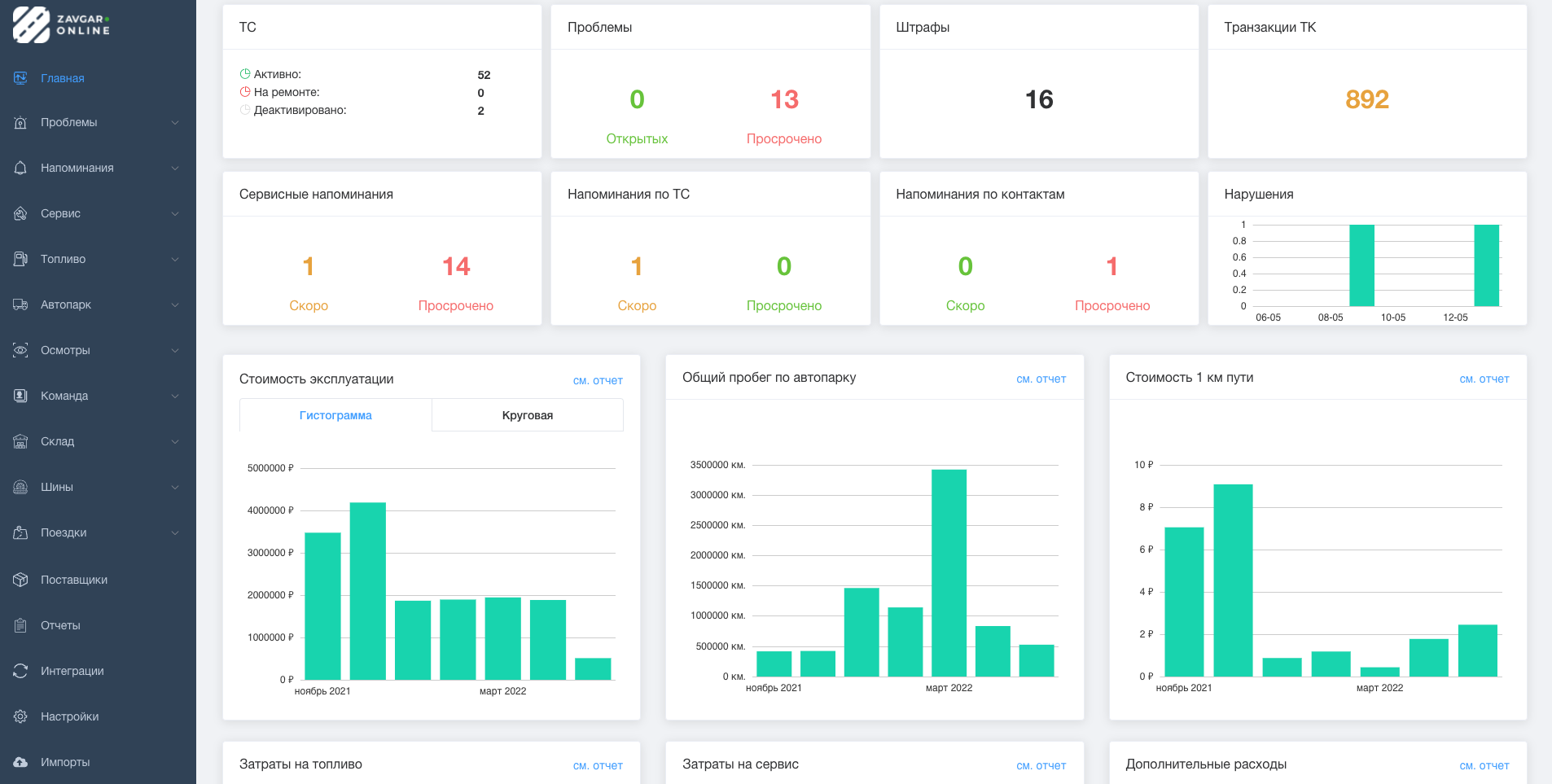1552x784 pixels.
Task: Click the Деактивировано value 2
Action: click(x=480, y=111)
